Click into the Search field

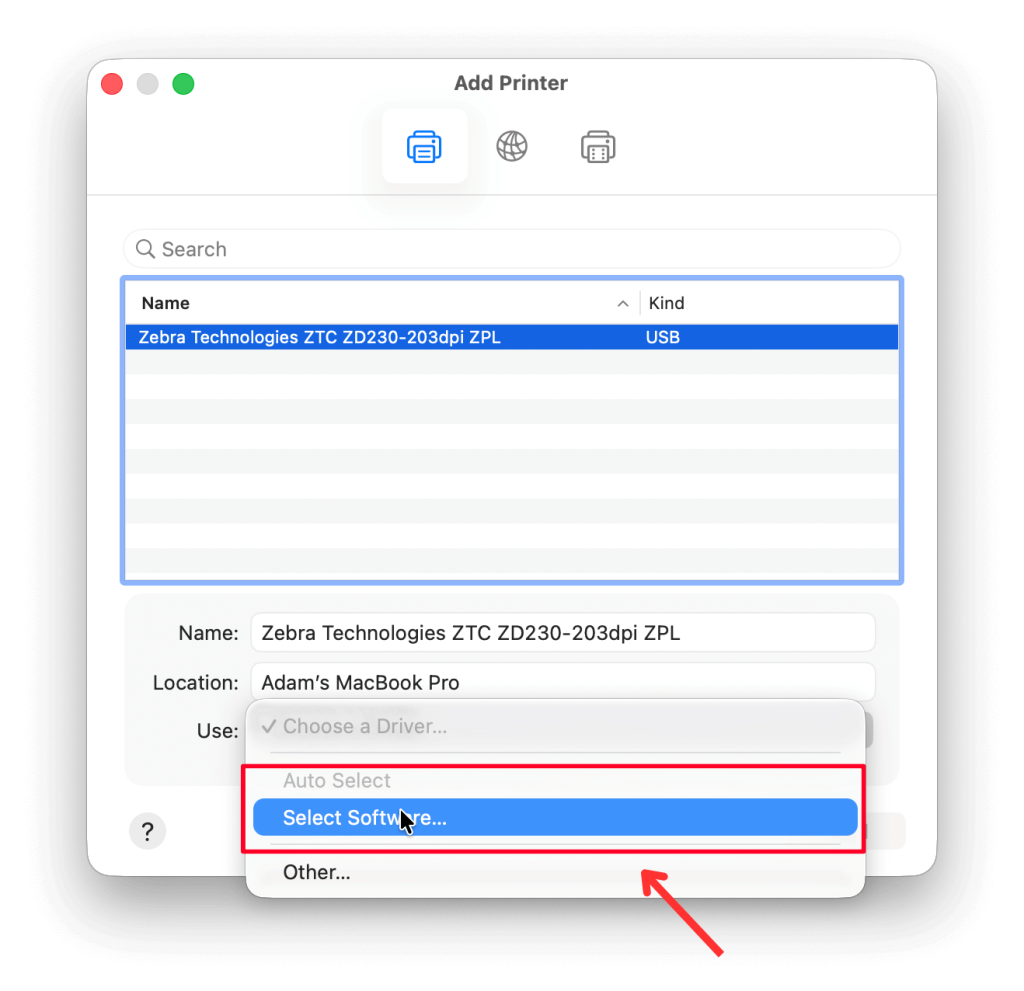[x=520, y=249]
